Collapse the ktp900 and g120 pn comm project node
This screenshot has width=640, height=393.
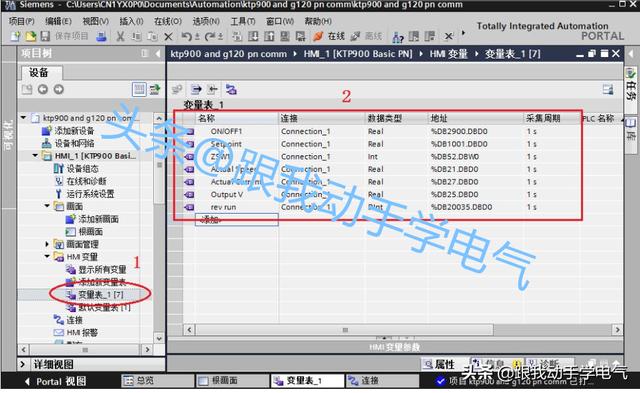tap(24, 118)
